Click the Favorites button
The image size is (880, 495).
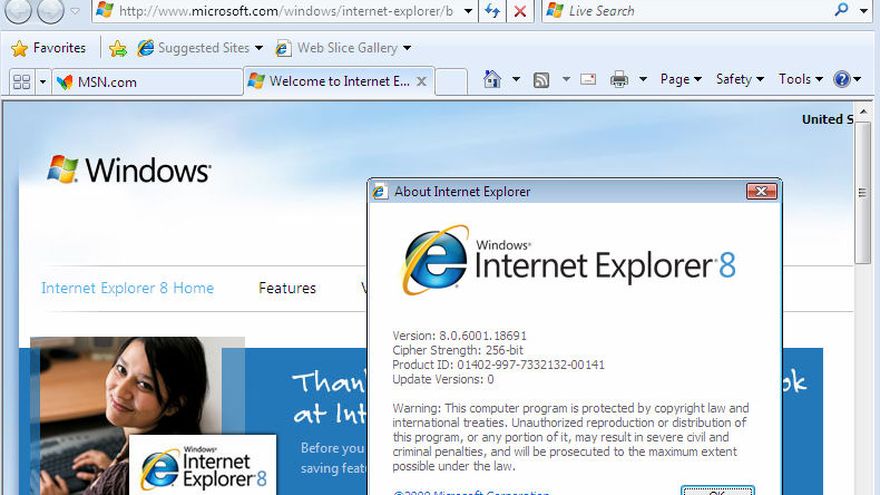point(48,48)
